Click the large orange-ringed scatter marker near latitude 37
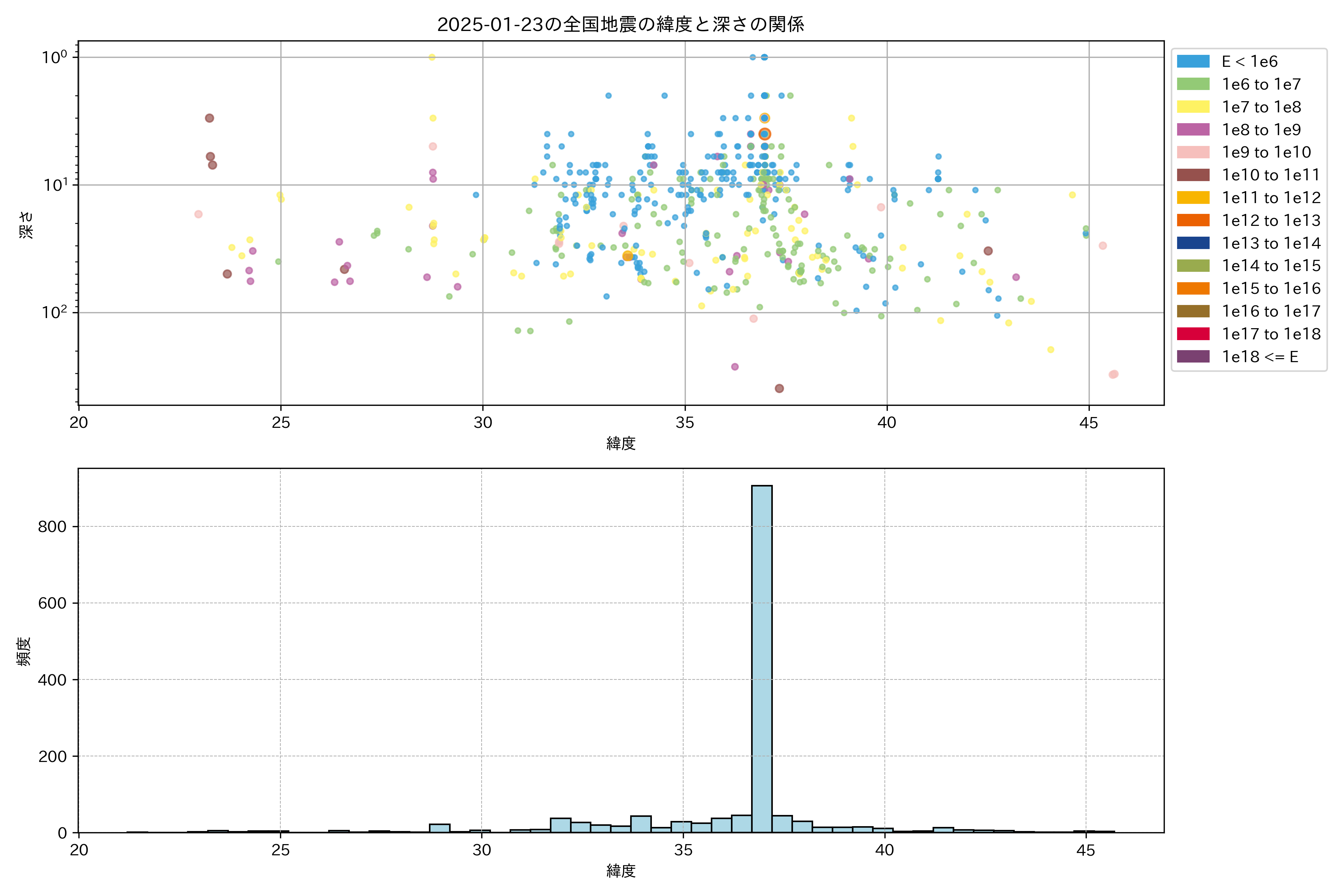This screenshot has width=1344, height=896. click(765, 134)
